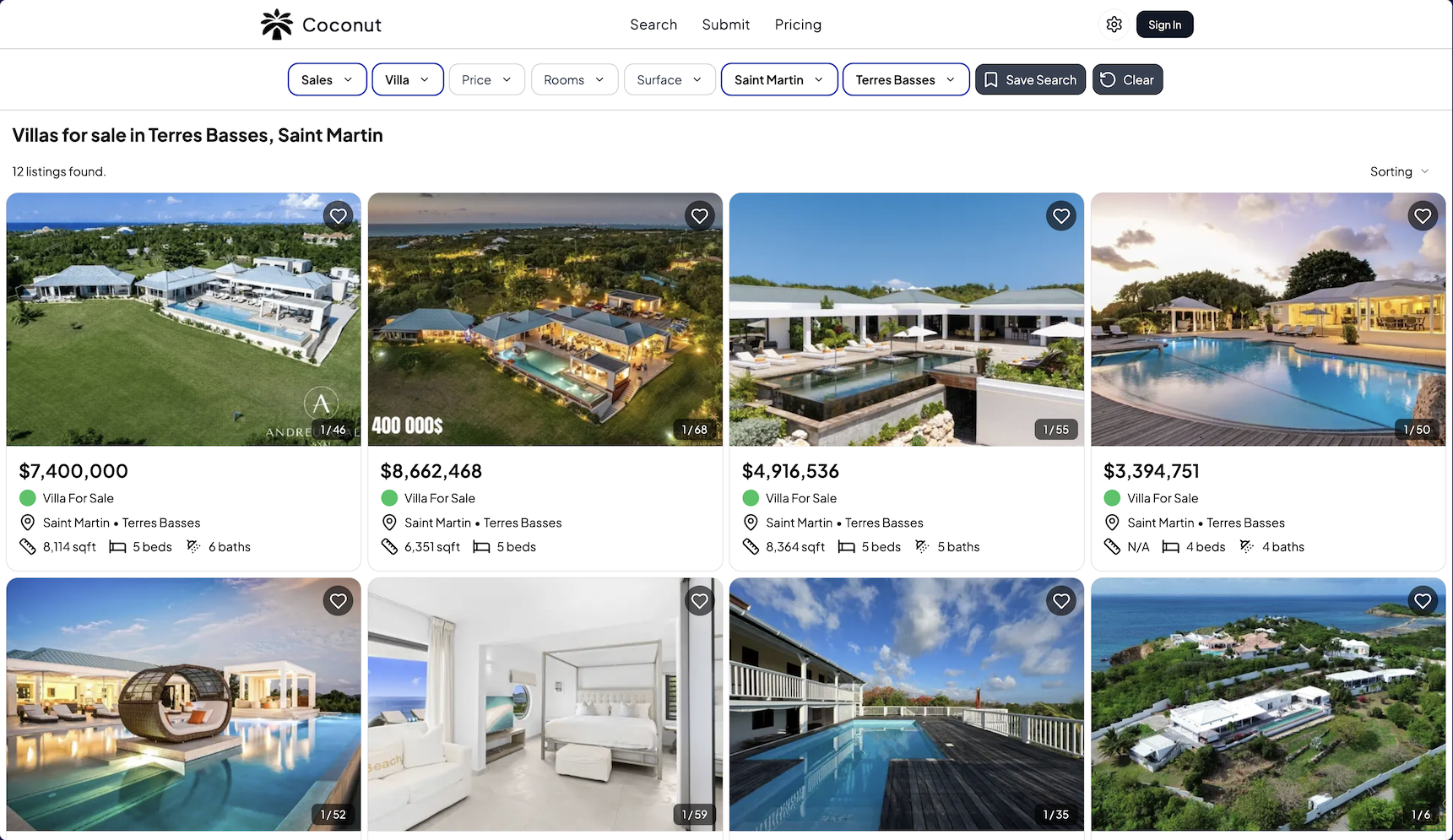
Task: Reset filters with the Clear button
Action: click(x=1127, y=79)
